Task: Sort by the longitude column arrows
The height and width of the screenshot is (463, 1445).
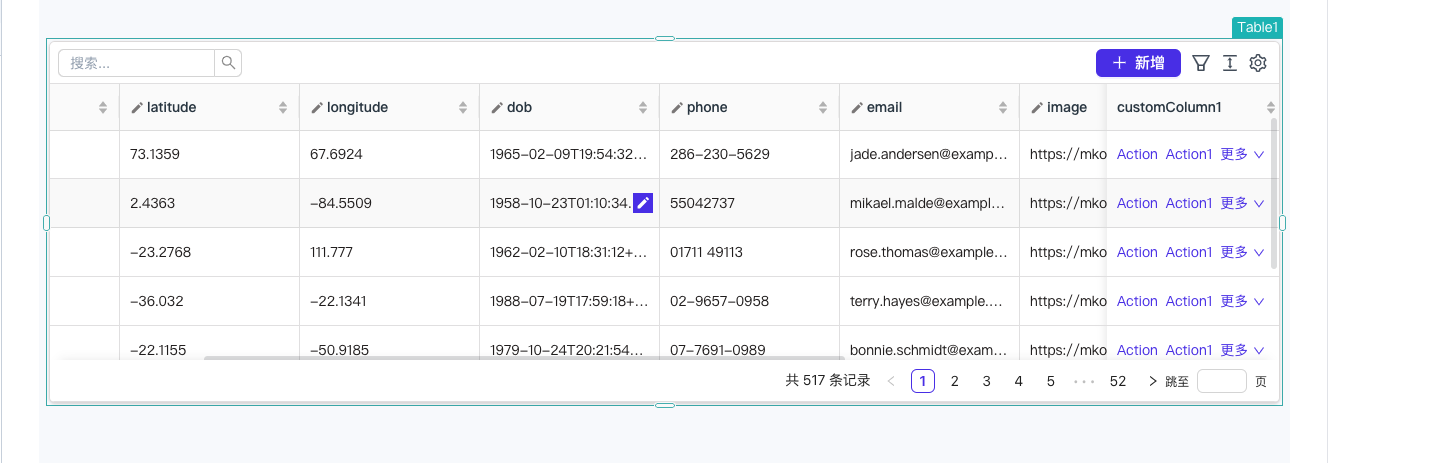Action: click(463, 107)
